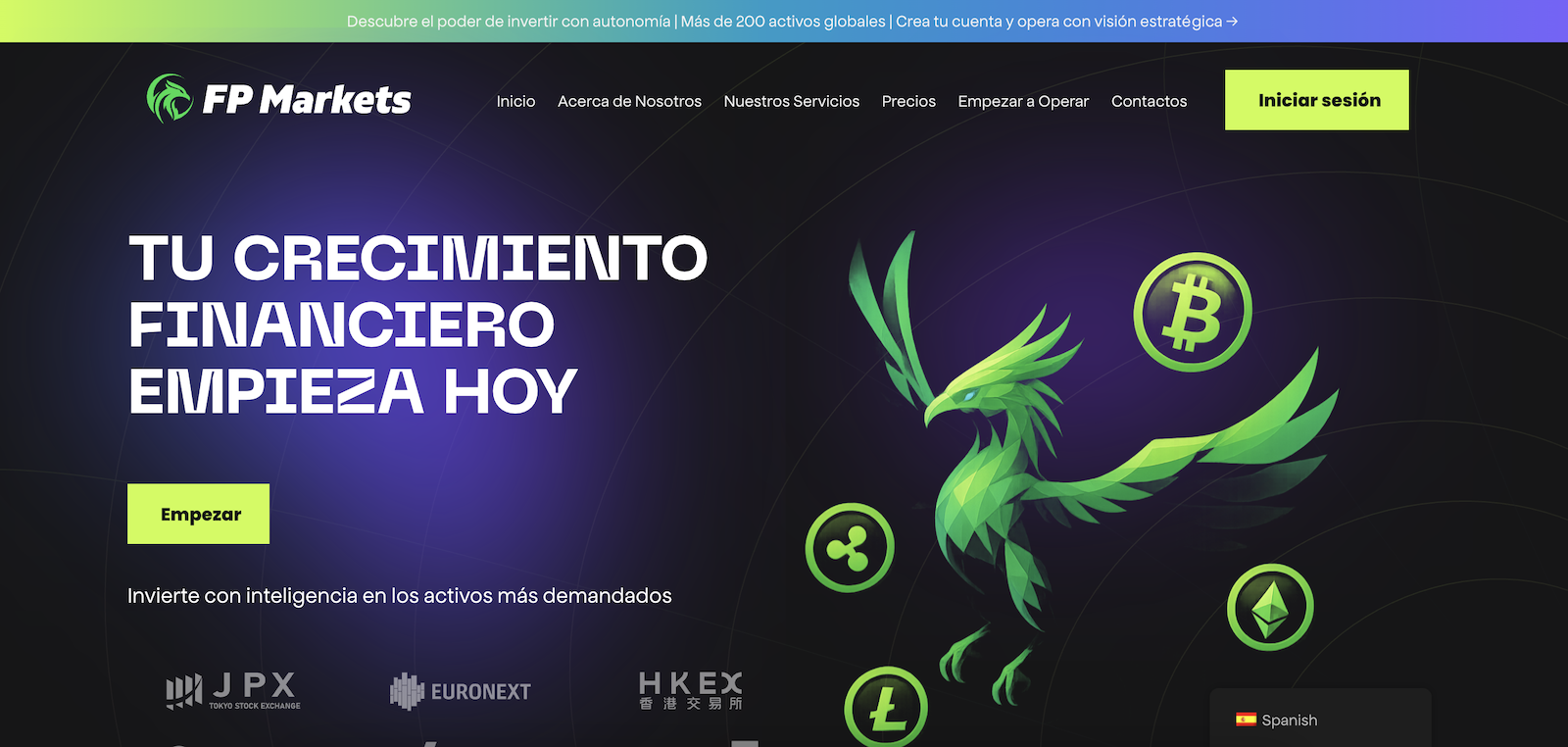Click the green Empezar button
The image size is (1568, 747).
click(198, 514)
